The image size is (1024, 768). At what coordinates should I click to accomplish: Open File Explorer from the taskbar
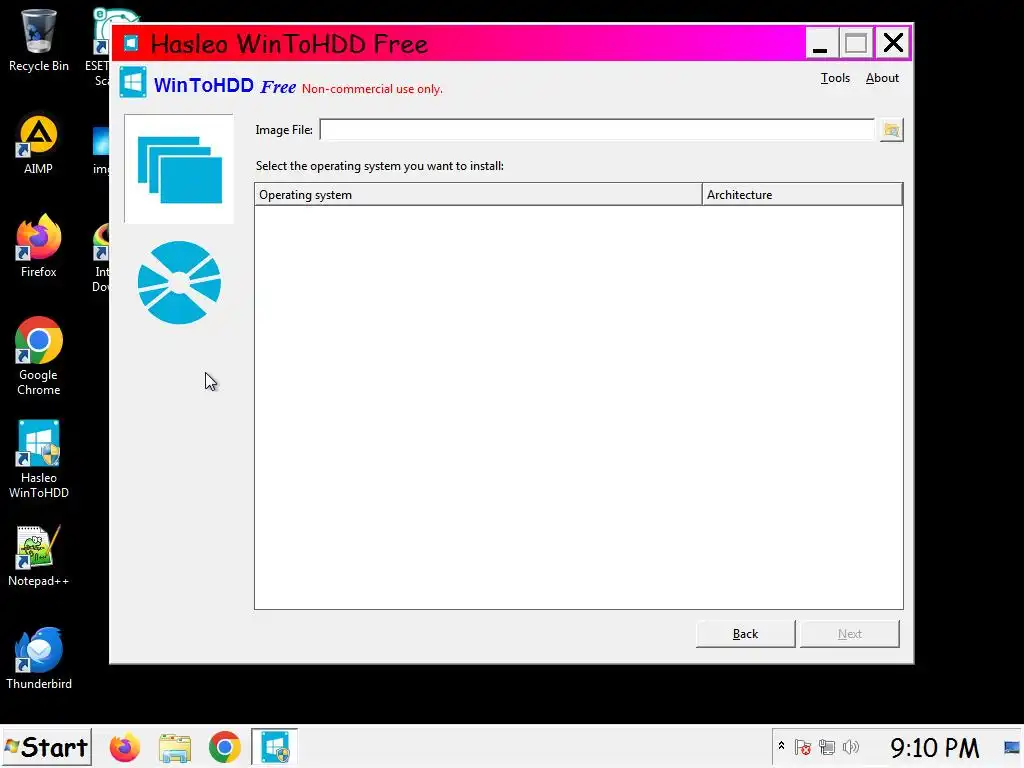(x=174, y=748)
